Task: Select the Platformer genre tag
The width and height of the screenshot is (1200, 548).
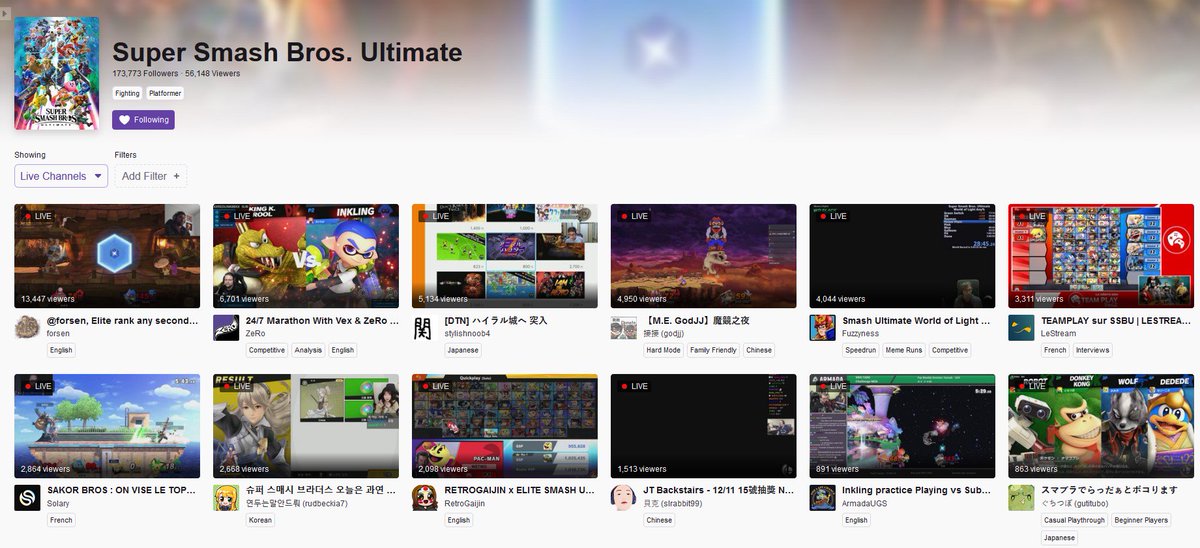Action: 165,93
